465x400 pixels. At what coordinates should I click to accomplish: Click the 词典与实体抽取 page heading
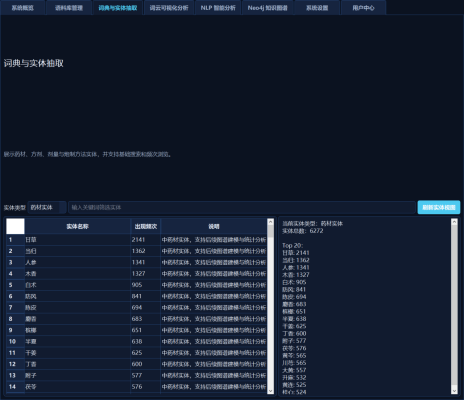[x=34, y=63]
